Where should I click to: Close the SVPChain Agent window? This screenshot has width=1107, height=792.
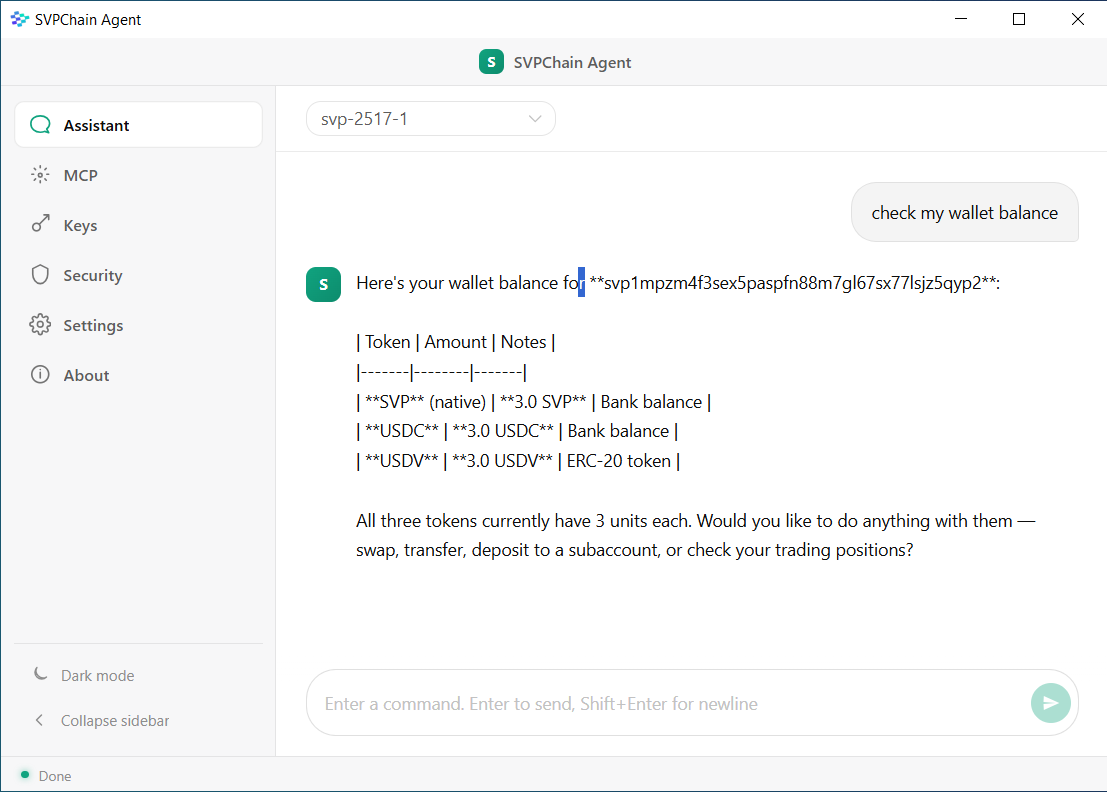click(1077, 19)
